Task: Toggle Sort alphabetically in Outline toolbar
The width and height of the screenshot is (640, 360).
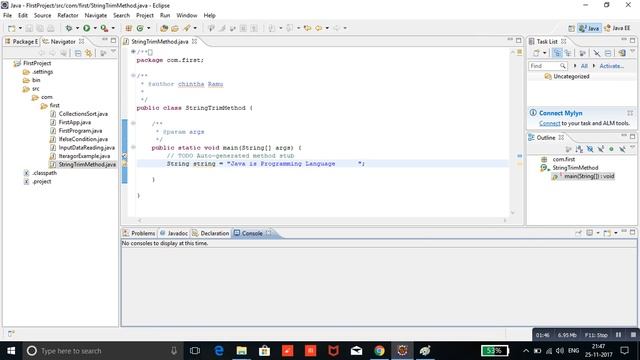Action: coord(579,149)
